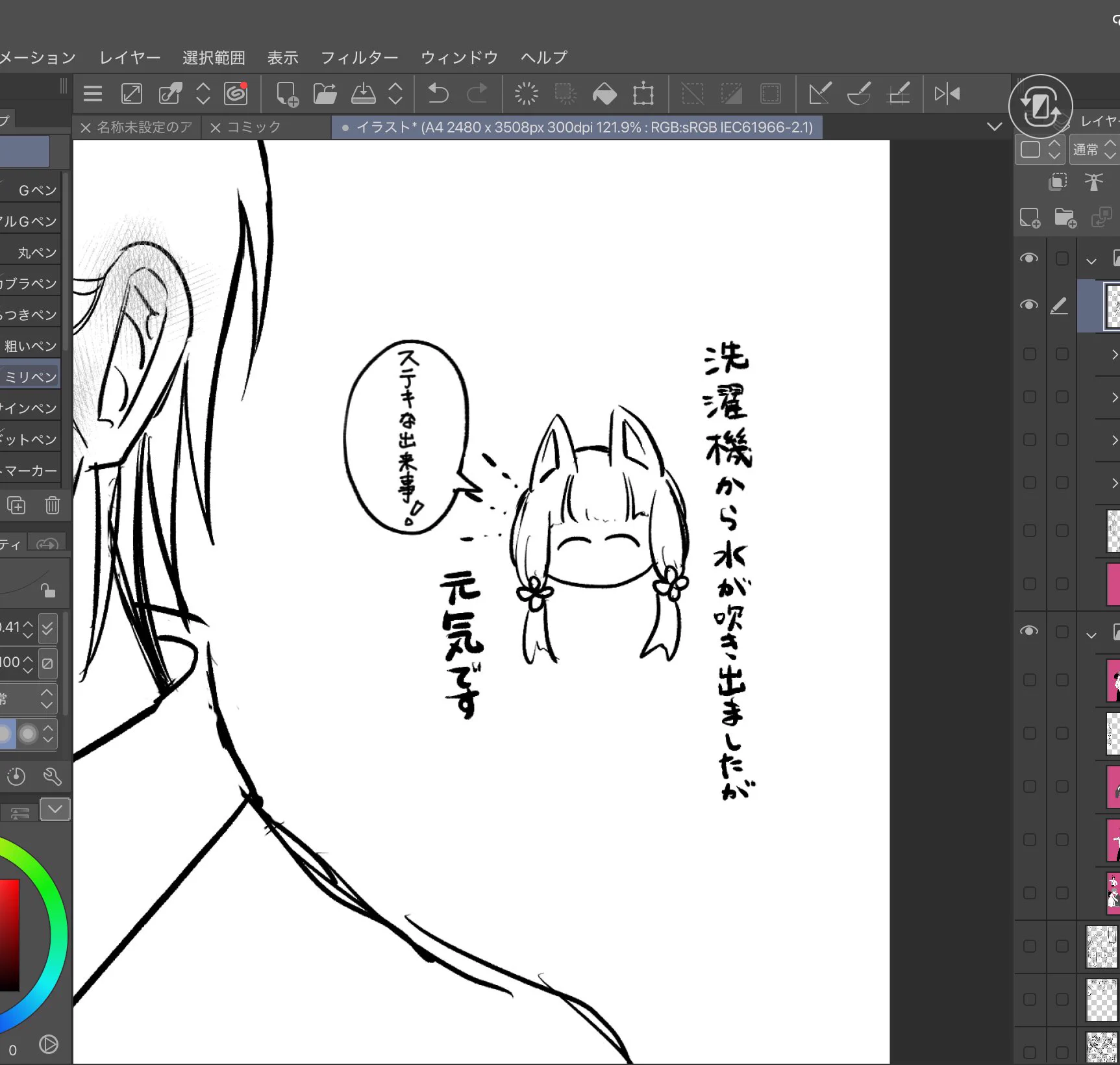Click the reset tool property icon
The height and width of the screenshot is (1065, 1120).
pos(16,777)
